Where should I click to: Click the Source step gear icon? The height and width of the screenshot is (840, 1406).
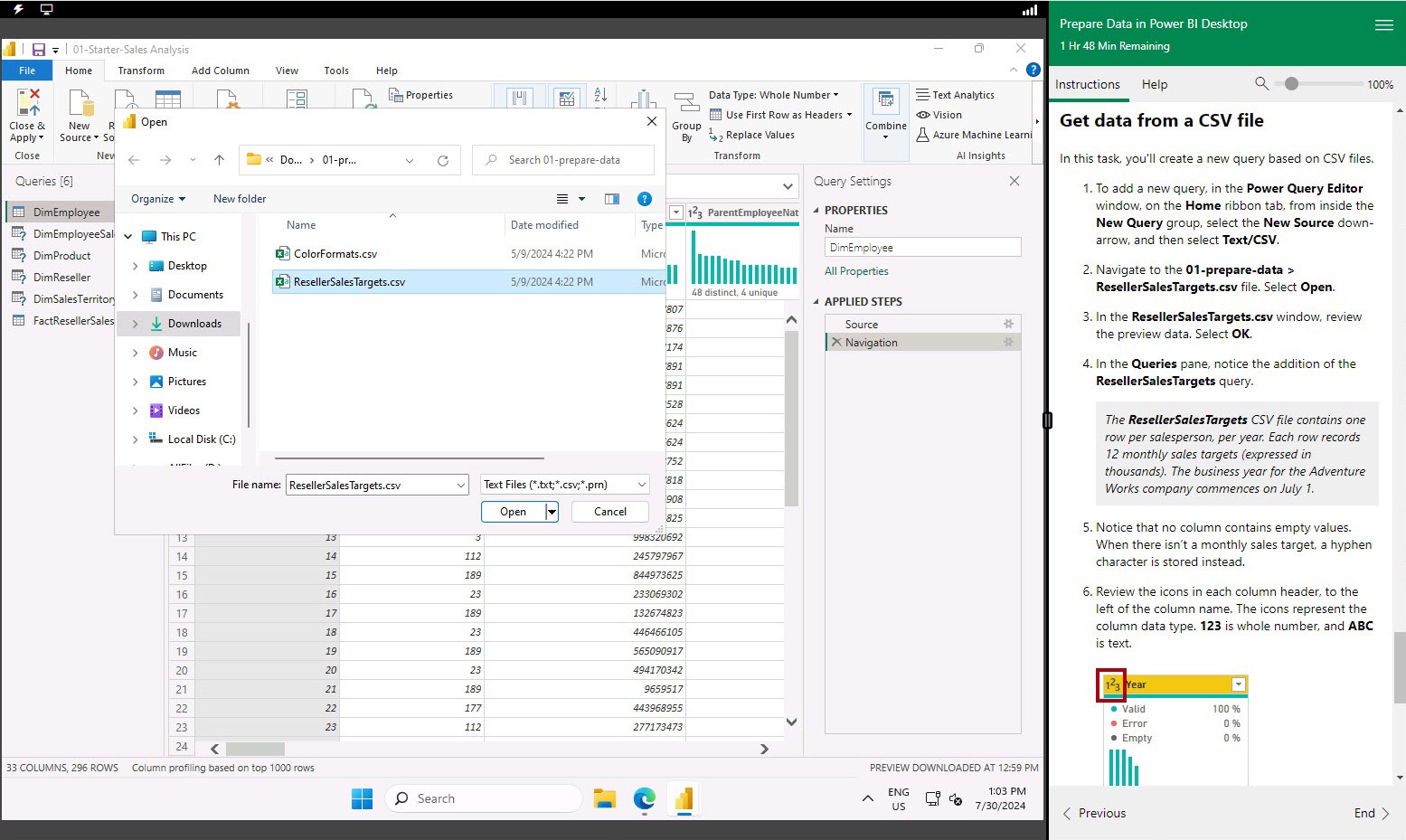point(1008,324)
